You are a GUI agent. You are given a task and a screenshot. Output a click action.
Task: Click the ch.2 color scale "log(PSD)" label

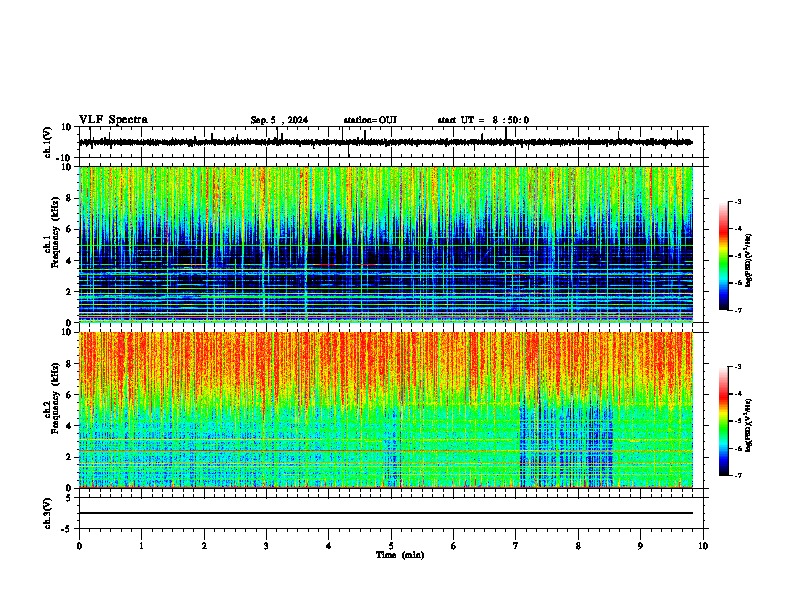(749, 425)
